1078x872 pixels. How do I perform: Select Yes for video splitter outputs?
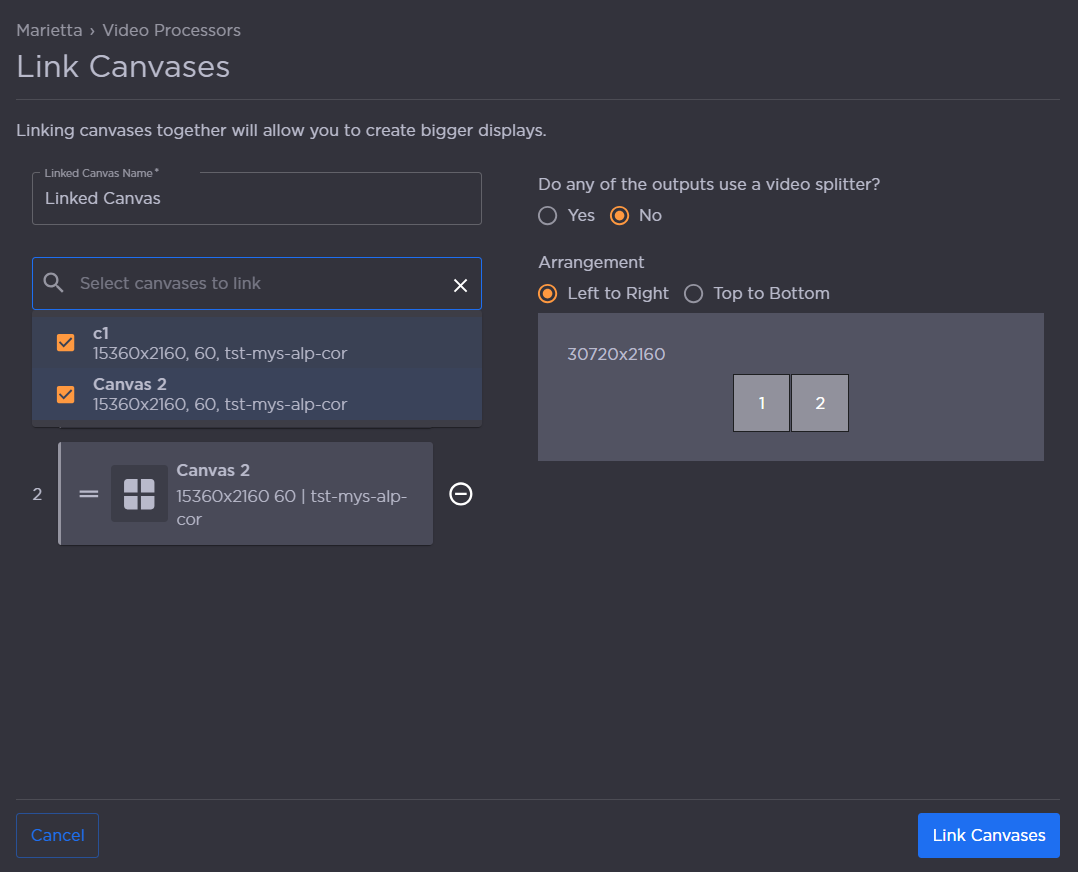(x=547, y=215)
